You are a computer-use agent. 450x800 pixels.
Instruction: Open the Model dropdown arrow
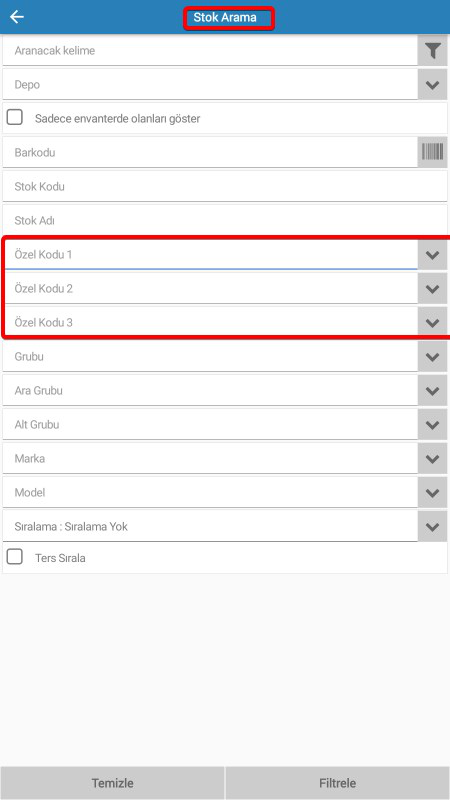coord(433,493)
